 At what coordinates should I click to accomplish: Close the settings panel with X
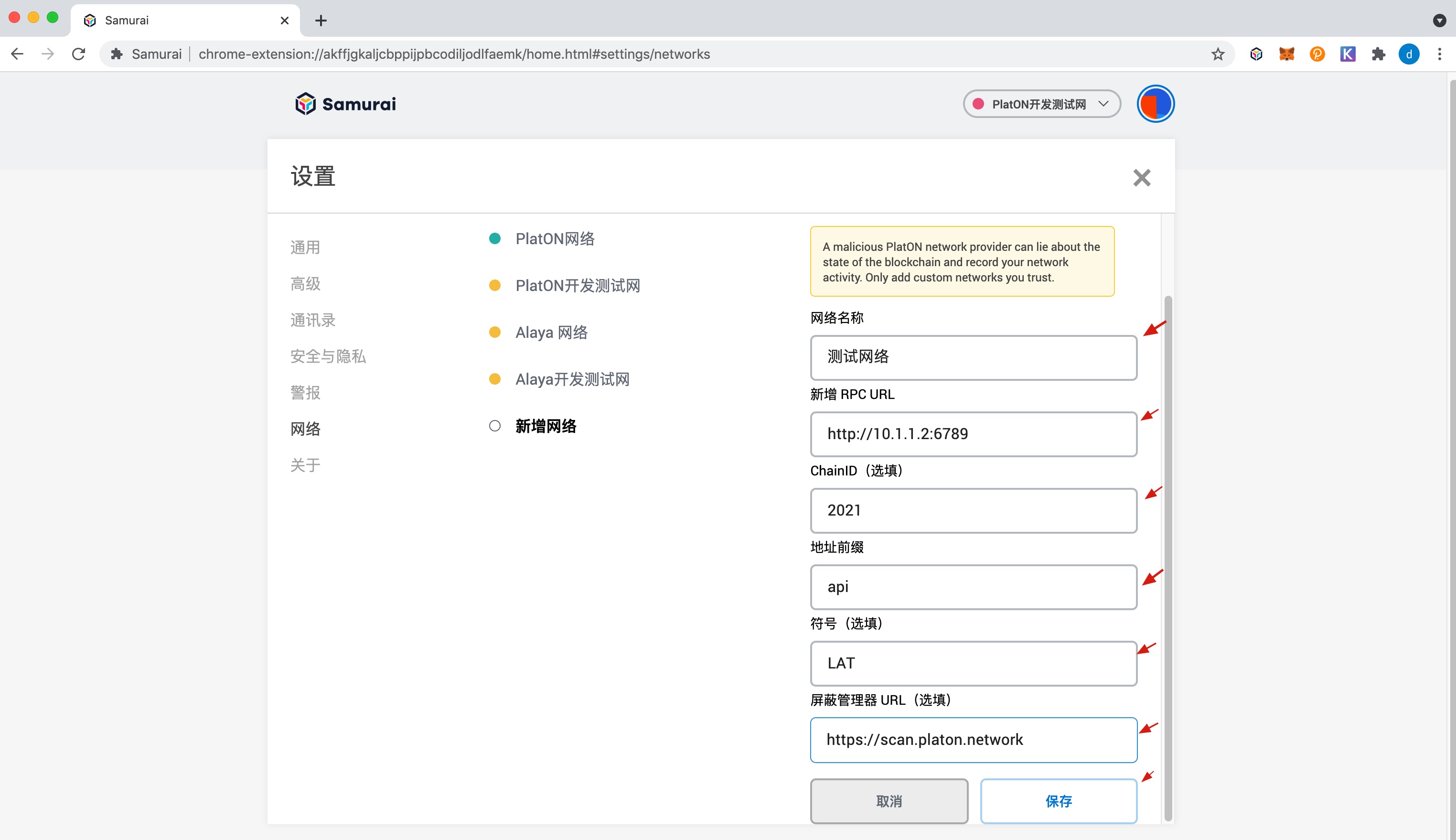point(1141,178)
